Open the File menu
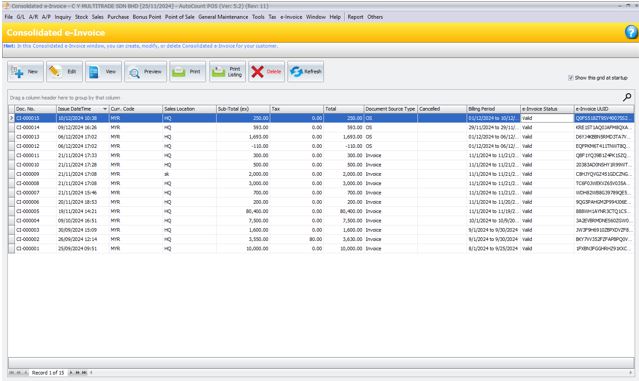Viewport: 639px width, 381px height. click(x=9, y=17)
